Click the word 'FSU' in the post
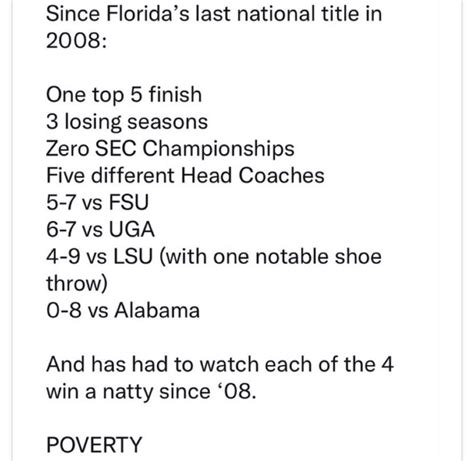Viewport: 474px width, 461px height. tap(129, 202)
